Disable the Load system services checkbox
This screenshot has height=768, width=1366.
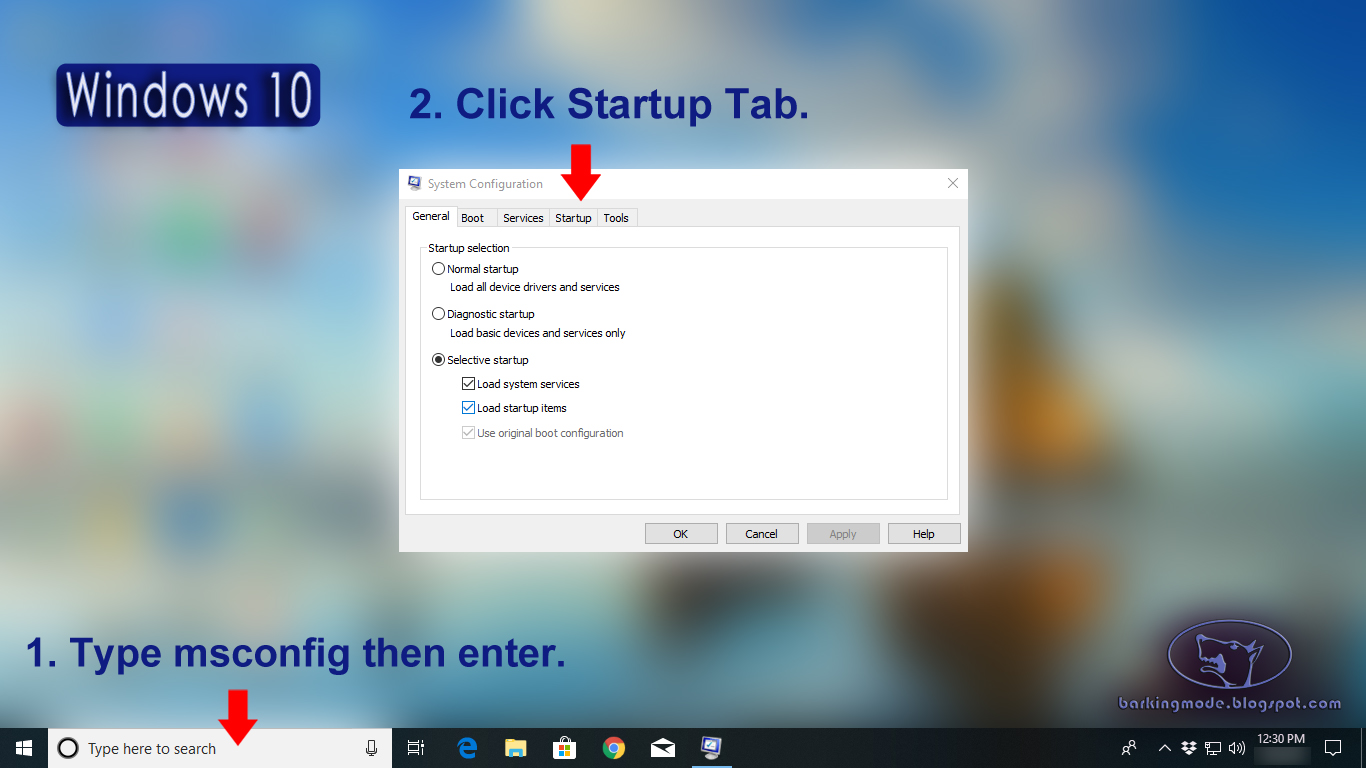point(468,383)
